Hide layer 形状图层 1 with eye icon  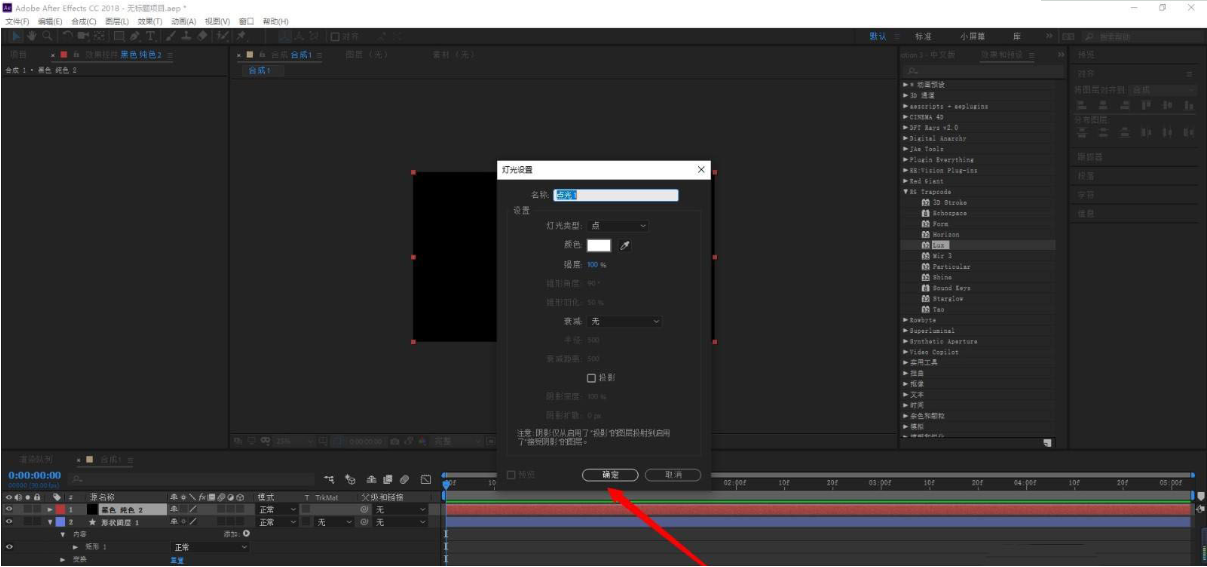9,522
